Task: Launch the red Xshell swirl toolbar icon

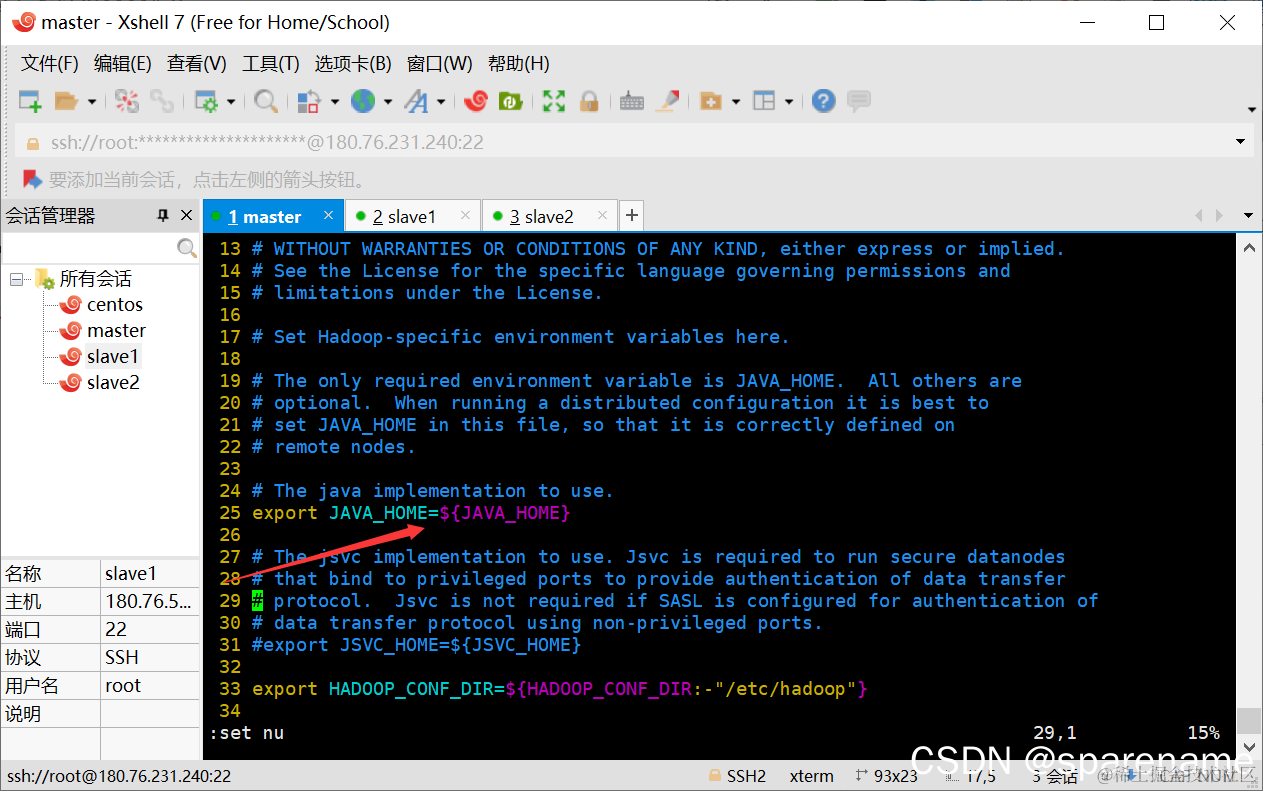Action: tap(476, 101)
